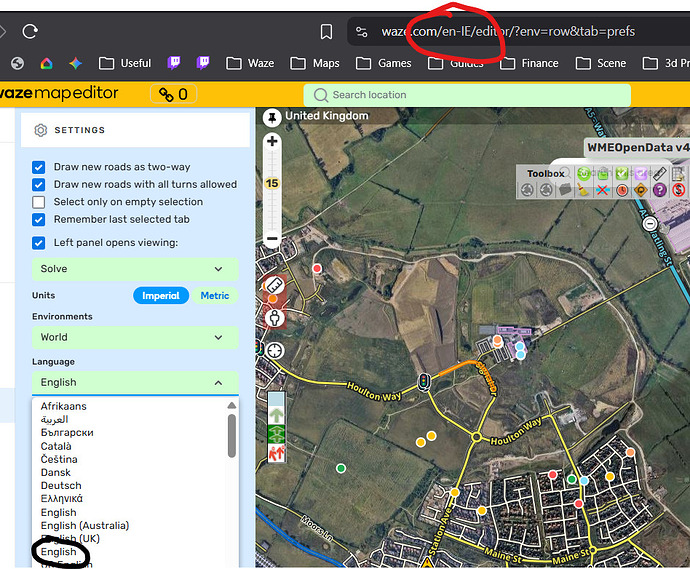The width and height of the screenshot is (690, 569).
Task: Toggle Draw new roads with all turns allowed
Action: tap(39, 184)
